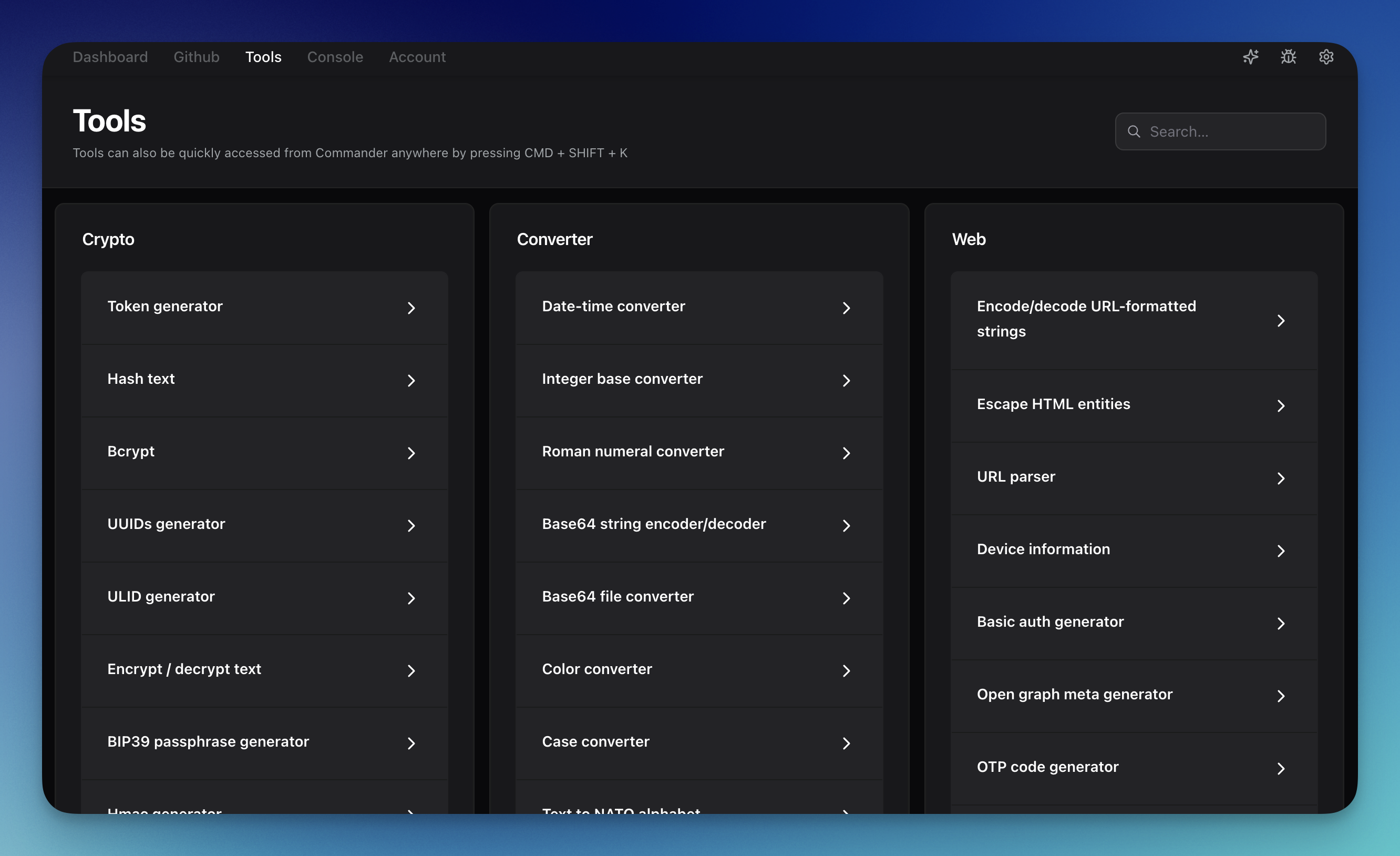Select Integer base converter label
Viewport: 1400px width, 856px height.
[622, 379]
